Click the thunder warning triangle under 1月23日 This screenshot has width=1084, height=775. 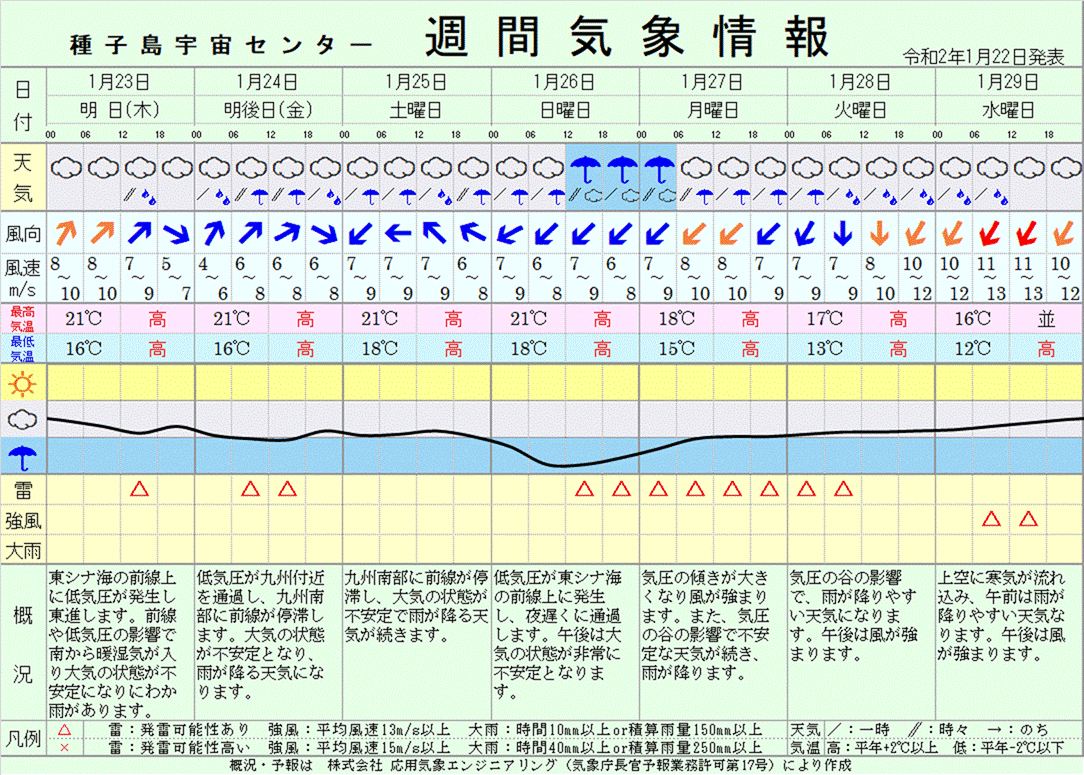(x=139, y=489)
